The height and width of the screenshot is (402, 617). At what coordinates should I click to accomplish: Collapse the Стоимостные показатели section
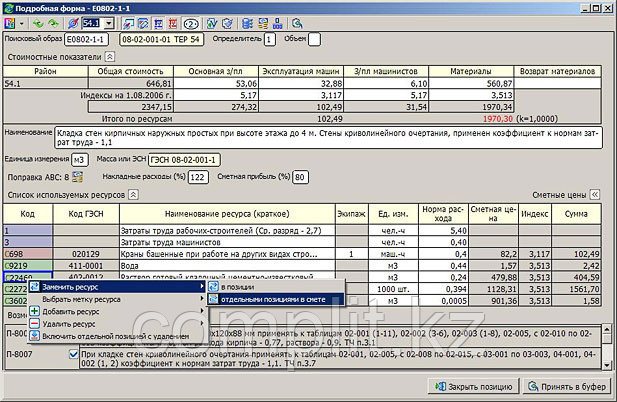(x=110, y=57)
